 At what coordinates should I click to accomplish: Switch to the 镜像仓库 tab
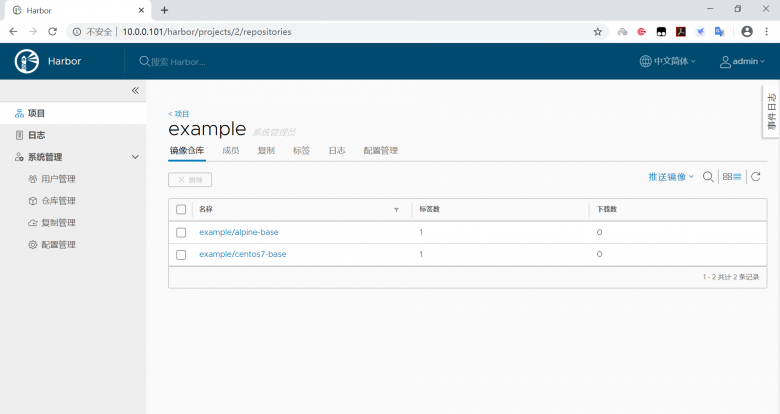187,151
